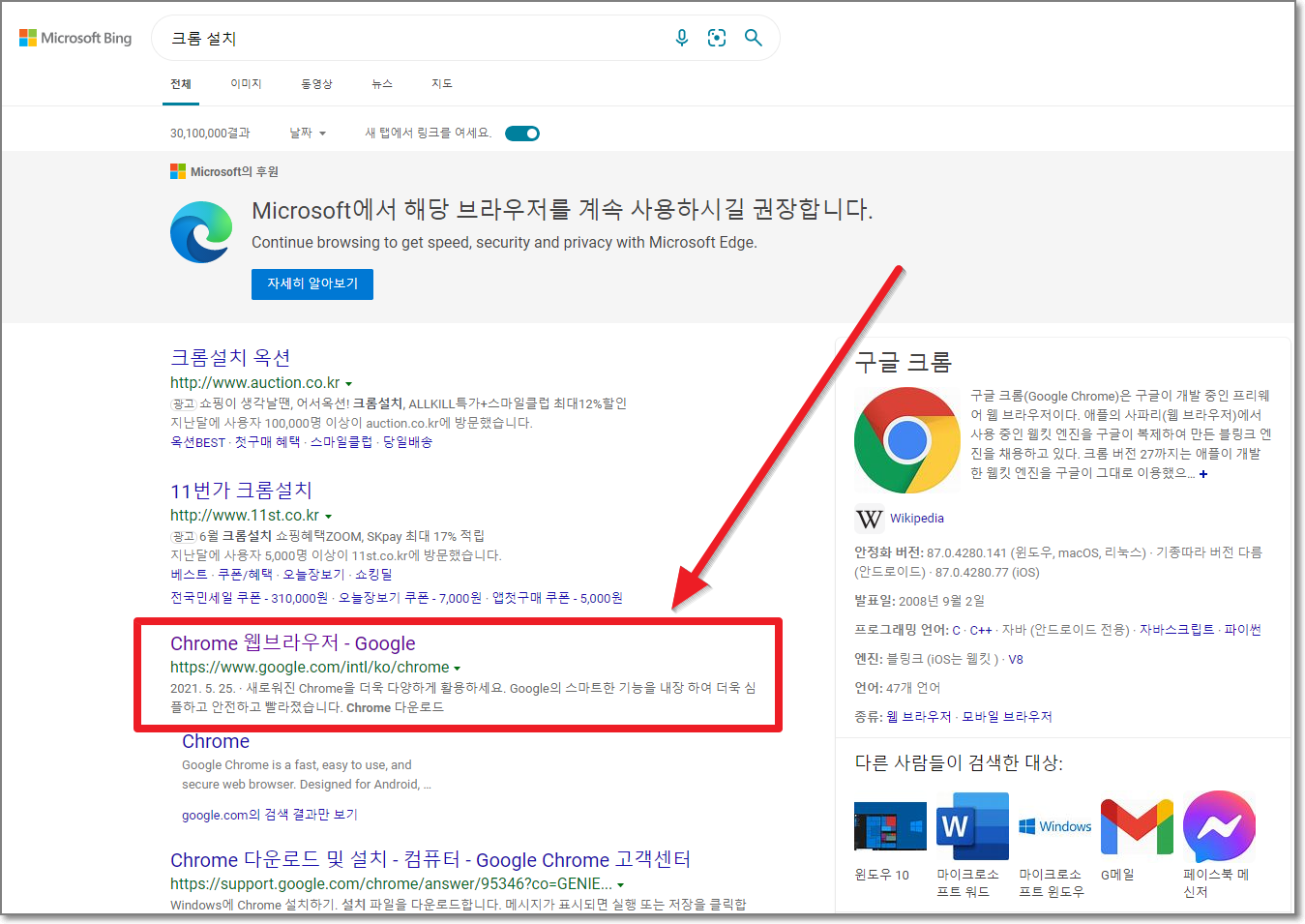Click 베스트 sitelink under 11번가
This screenshot has width=1305, height=924.
point(189,575)
